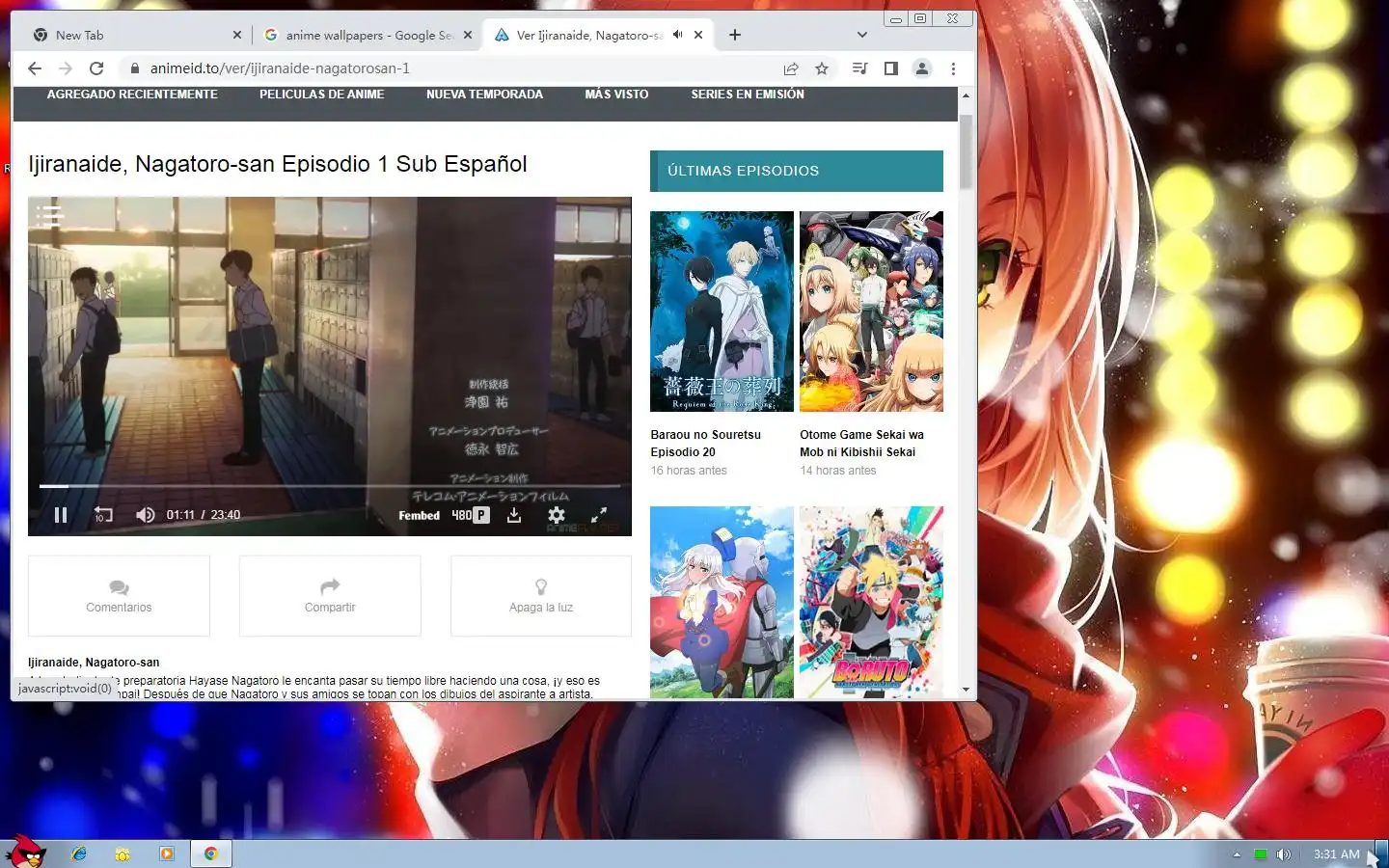
Task: Pause the video playback
Action: [x=61, y=515]
